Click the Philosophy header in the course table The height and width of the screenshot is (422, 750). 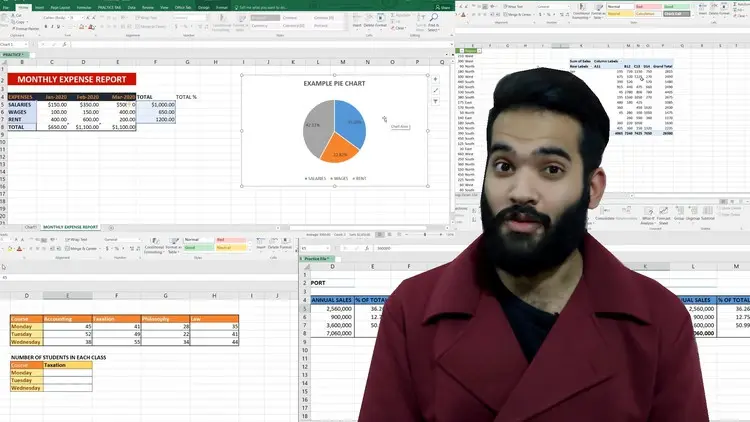pyautogui.click(x=165, y=319)
